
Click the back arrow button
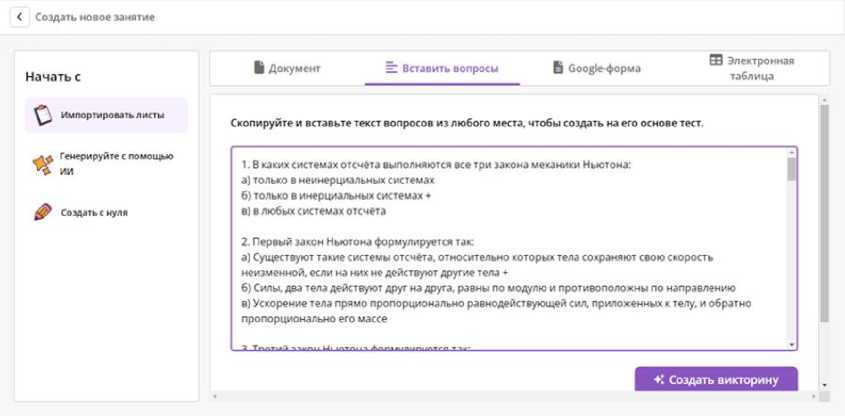pyautogui.click(x=19, y=17)
